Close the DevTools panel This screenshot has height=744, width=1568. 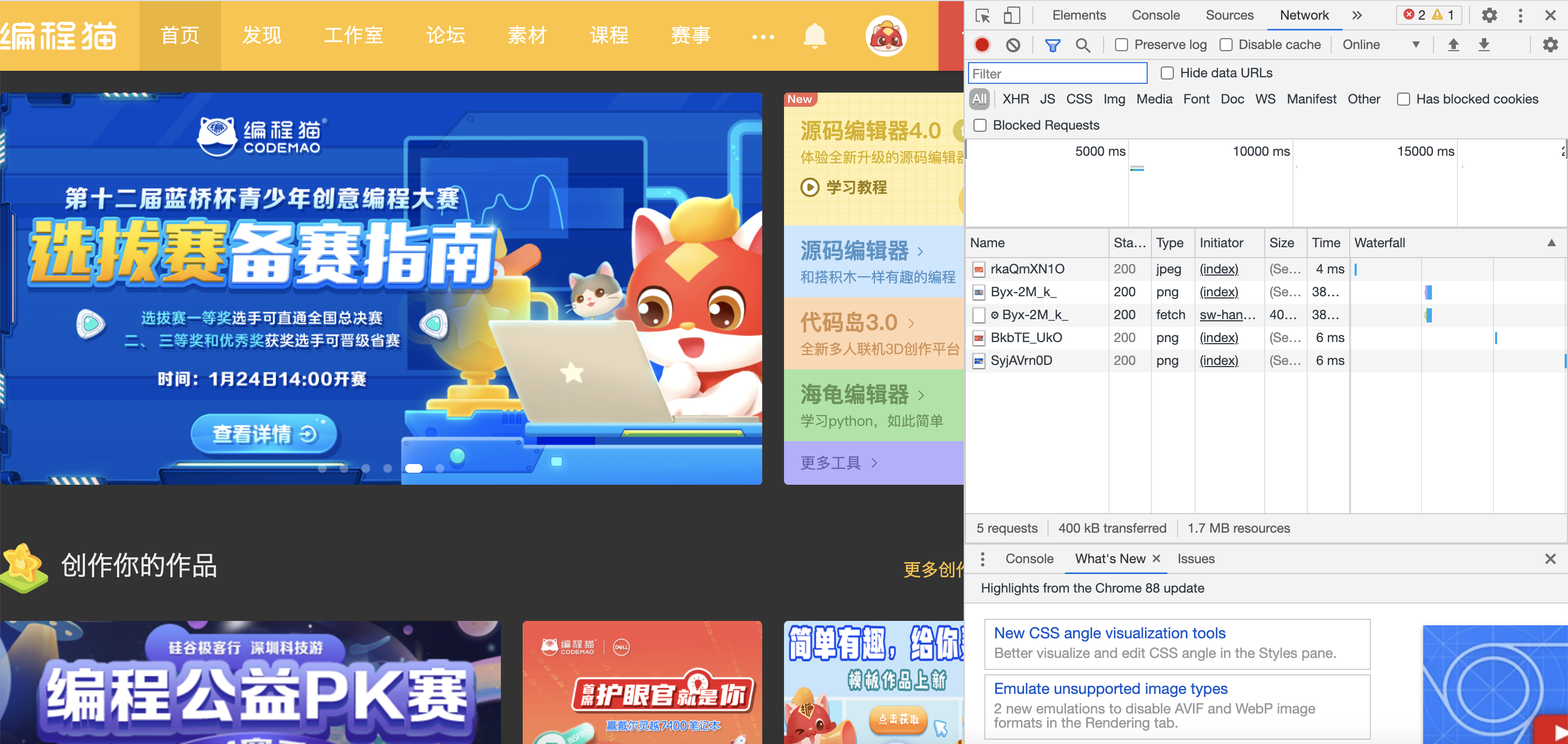click(x=1551, y=15)
